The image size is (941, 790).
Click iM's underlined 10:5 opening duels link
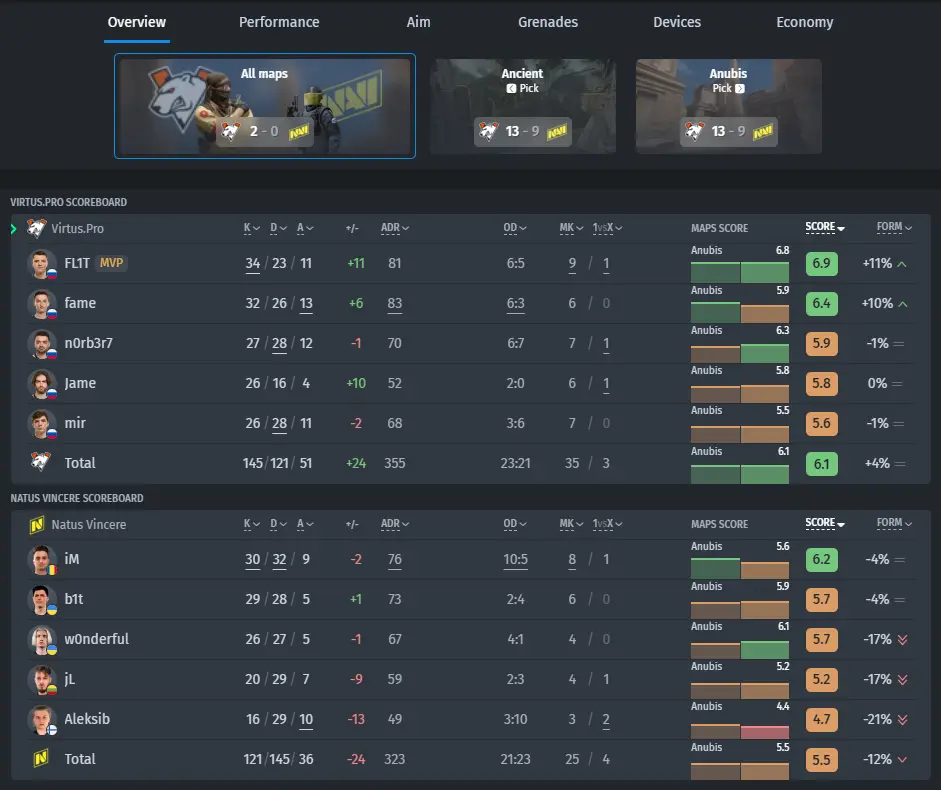coord(515,559)
